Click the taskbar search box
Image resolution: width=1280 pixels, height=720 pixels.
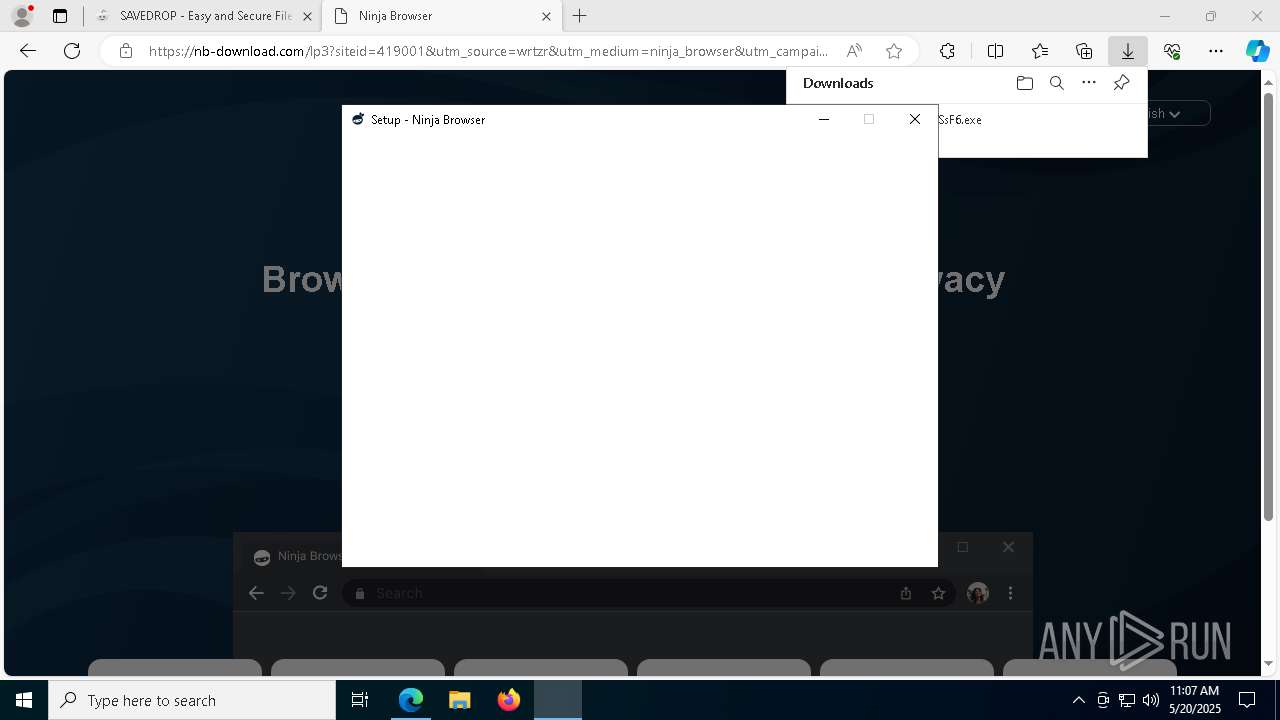(x=192, y=700)
